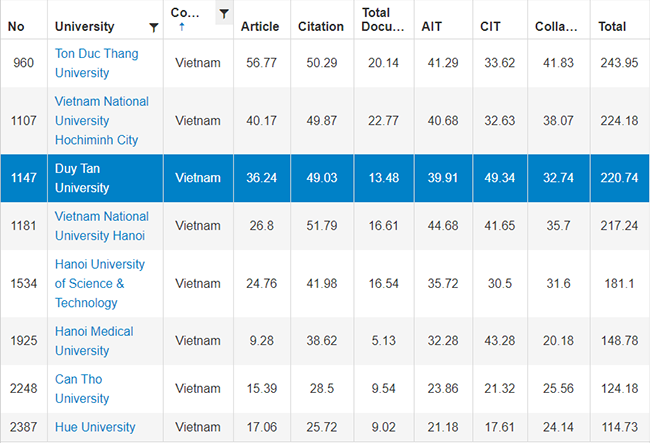Viewport: 650px width, 443px height.
Task: Click the CIT column header
Action: (x=491, y=26)
